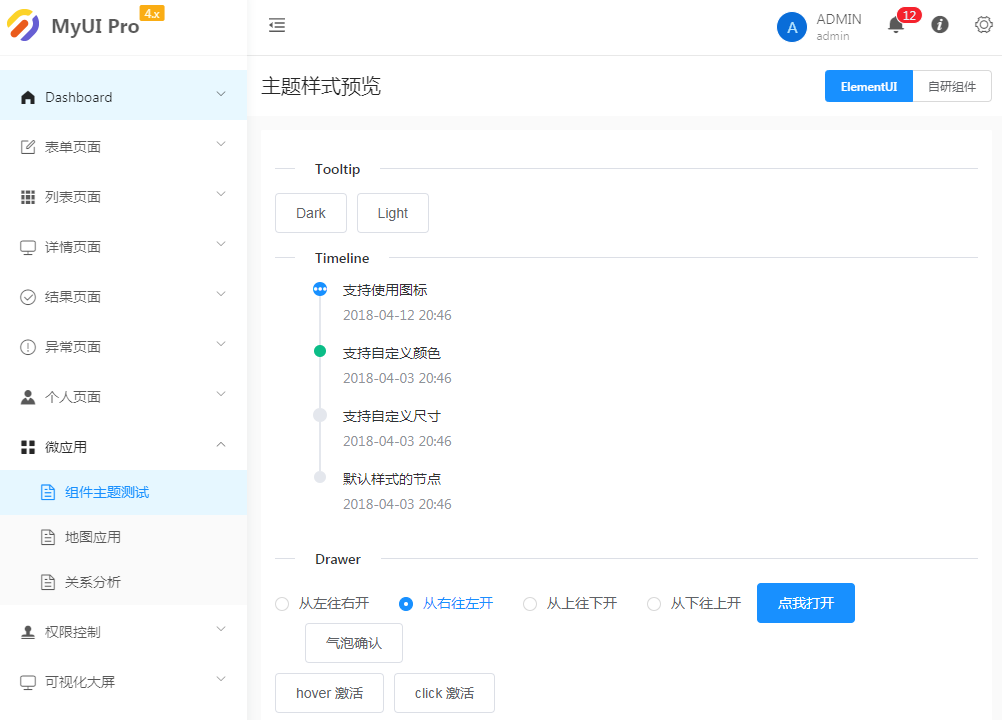Collapse the sidebar with the menu fold icon
This screenshot has width=1002, height=720.
(277, 26)
